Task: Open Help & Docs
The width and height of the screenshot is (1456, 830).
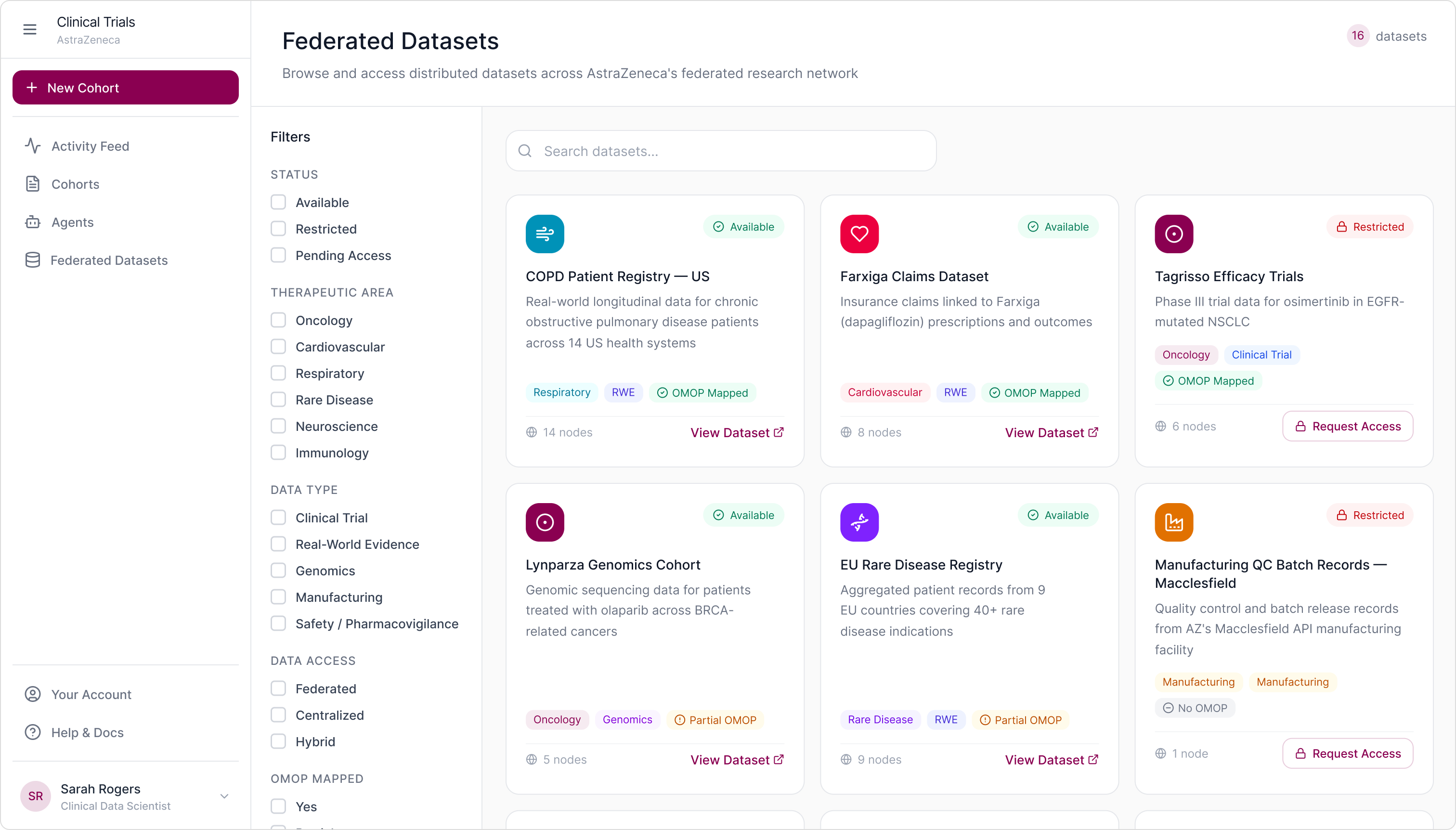Action: pyautogui.click(x=125, y=733)
